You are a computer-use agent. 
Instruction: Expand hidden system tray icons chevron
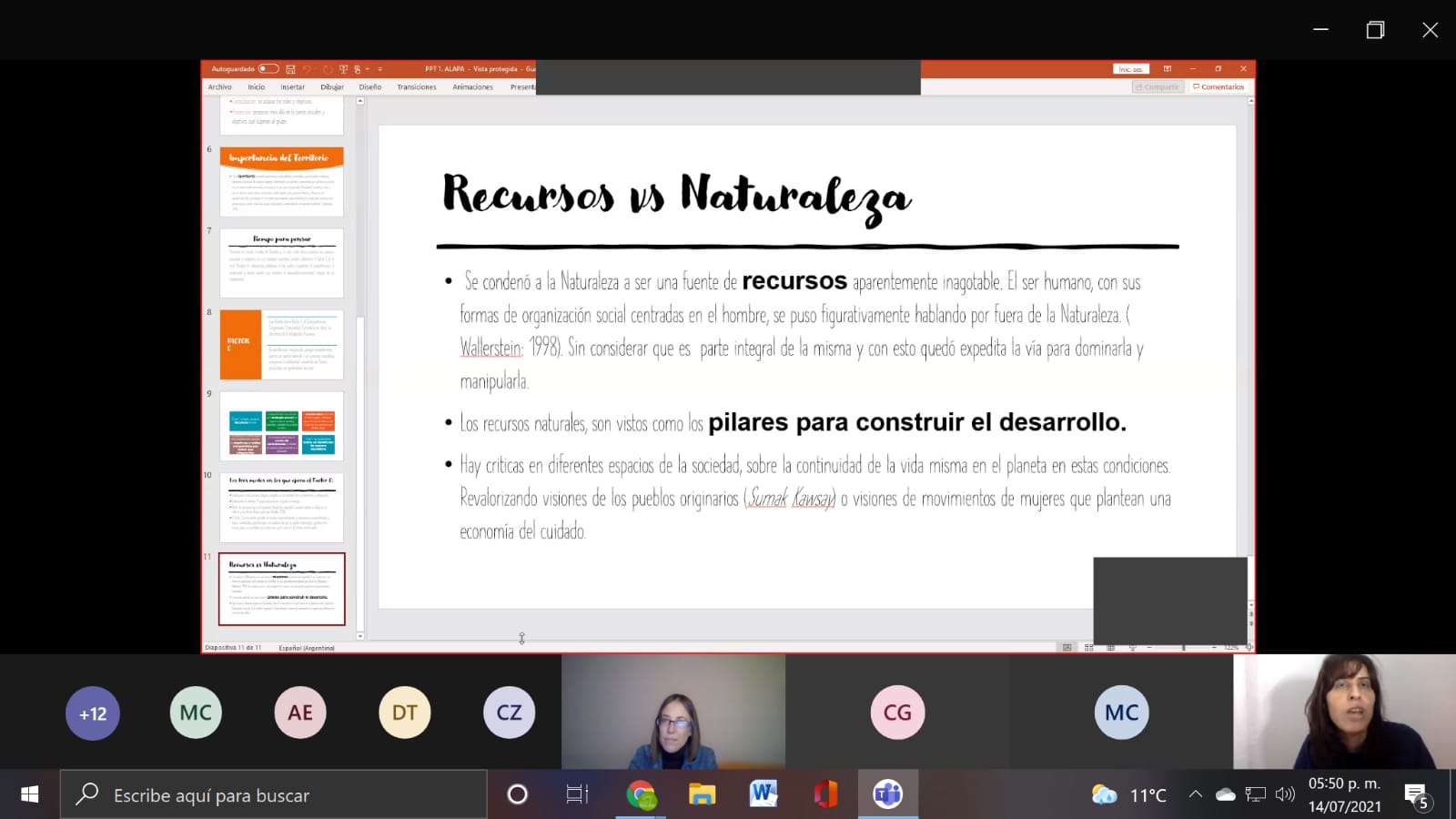[1196, 794]
